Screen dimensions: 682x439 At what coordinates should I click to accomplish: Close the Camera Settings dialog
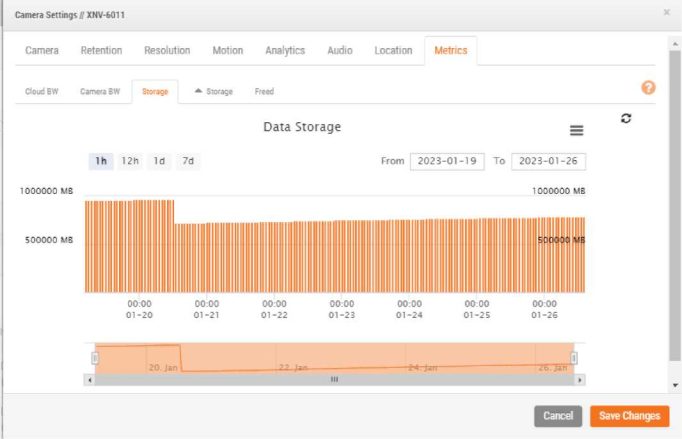click(667, 13)
